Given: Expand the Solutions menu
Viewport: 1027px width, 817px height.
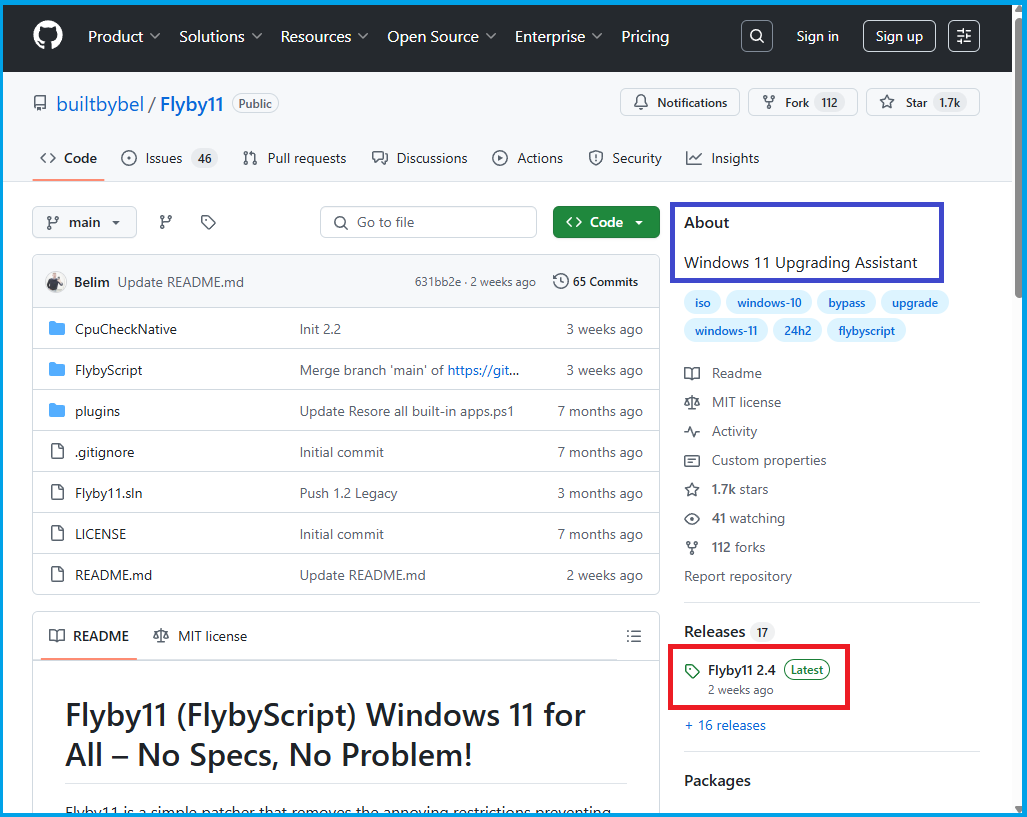Looking at the screenshot, I should [220, 37].
